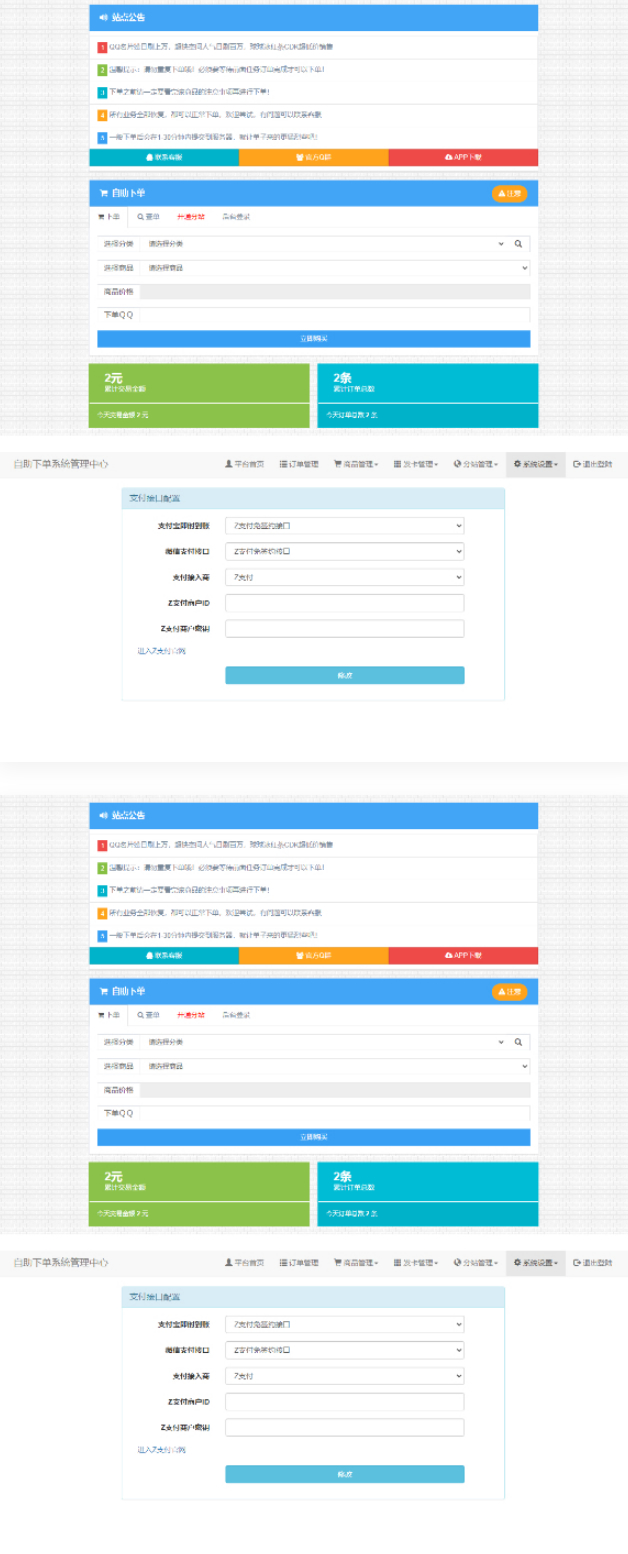Screen dimensions: 628x1554
Task: Click 平台首页 in the upper admin navbar
Action: (x=245, y=464)
